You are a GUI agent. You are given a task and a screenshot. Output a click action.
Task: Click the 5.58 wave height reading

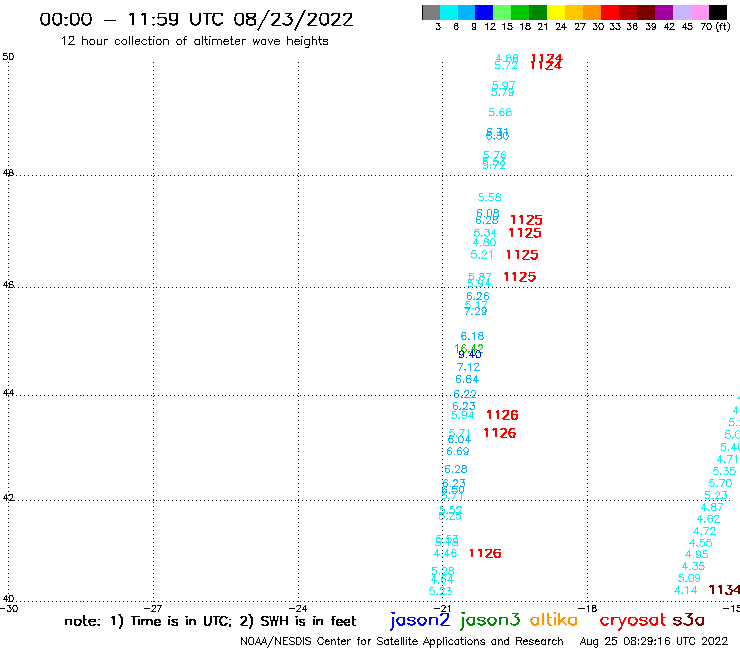[489, 197]
